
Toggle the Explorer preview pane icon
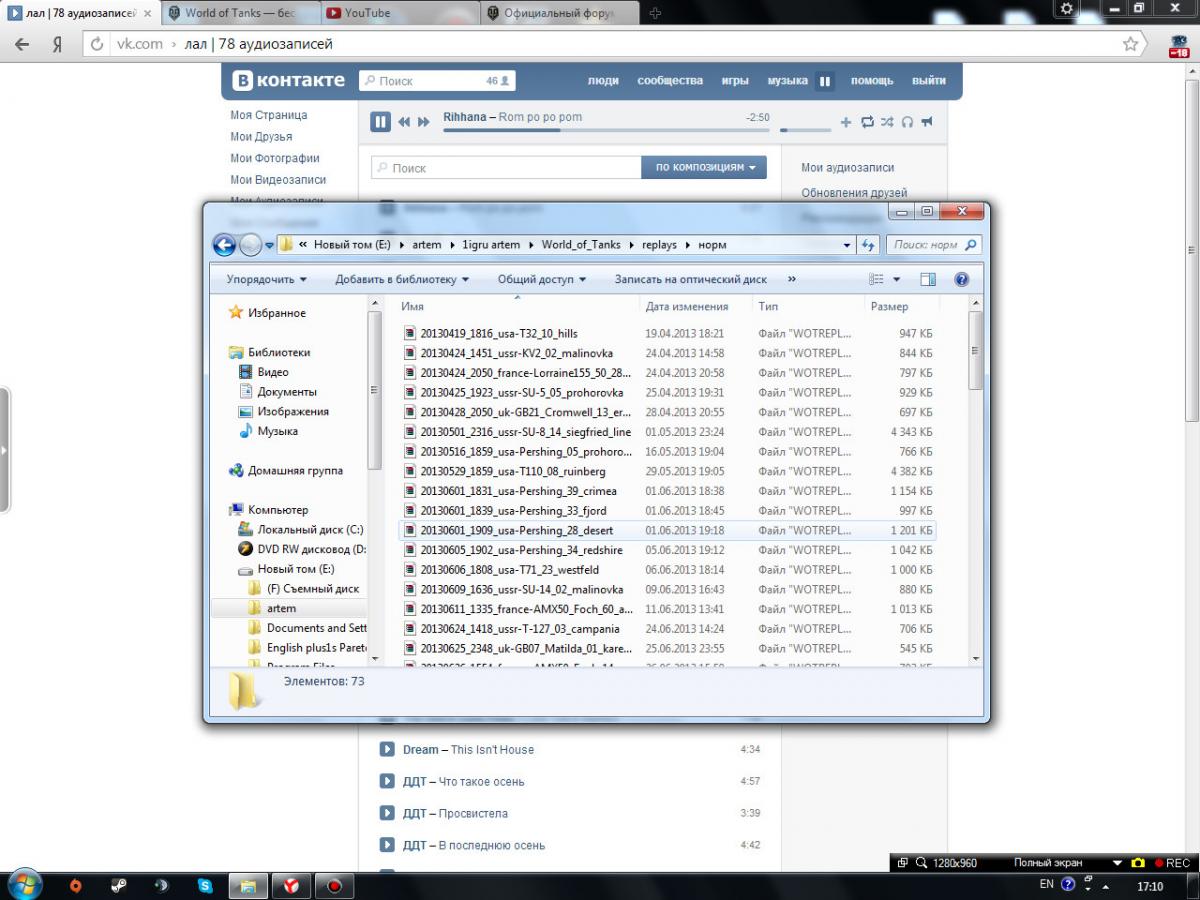coord(928,280)
